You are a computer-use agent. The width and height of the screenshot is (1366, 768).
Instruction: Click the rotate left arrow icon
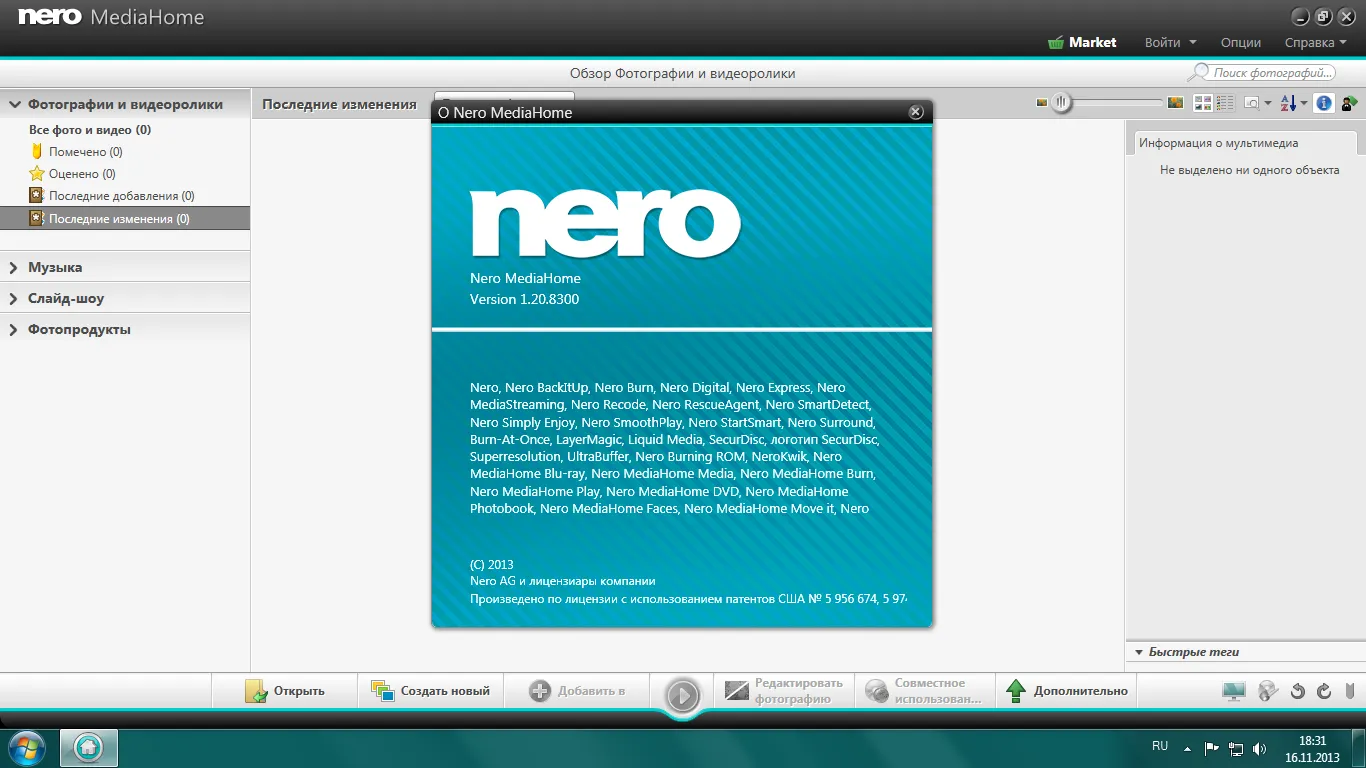coord(1298,691)
